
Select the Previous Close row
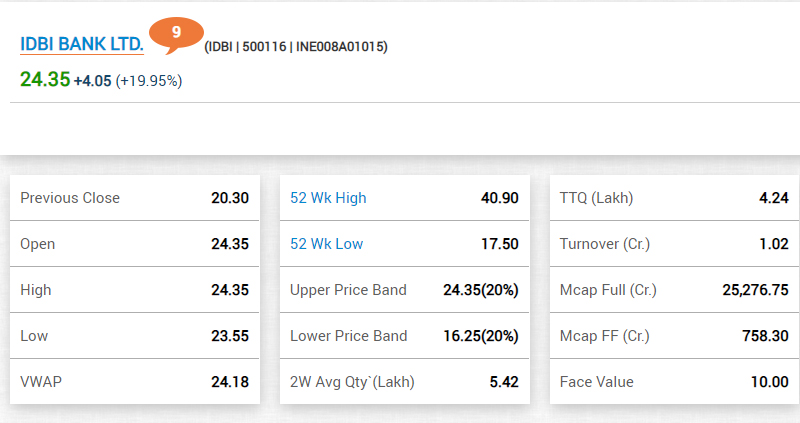point(135,198)
